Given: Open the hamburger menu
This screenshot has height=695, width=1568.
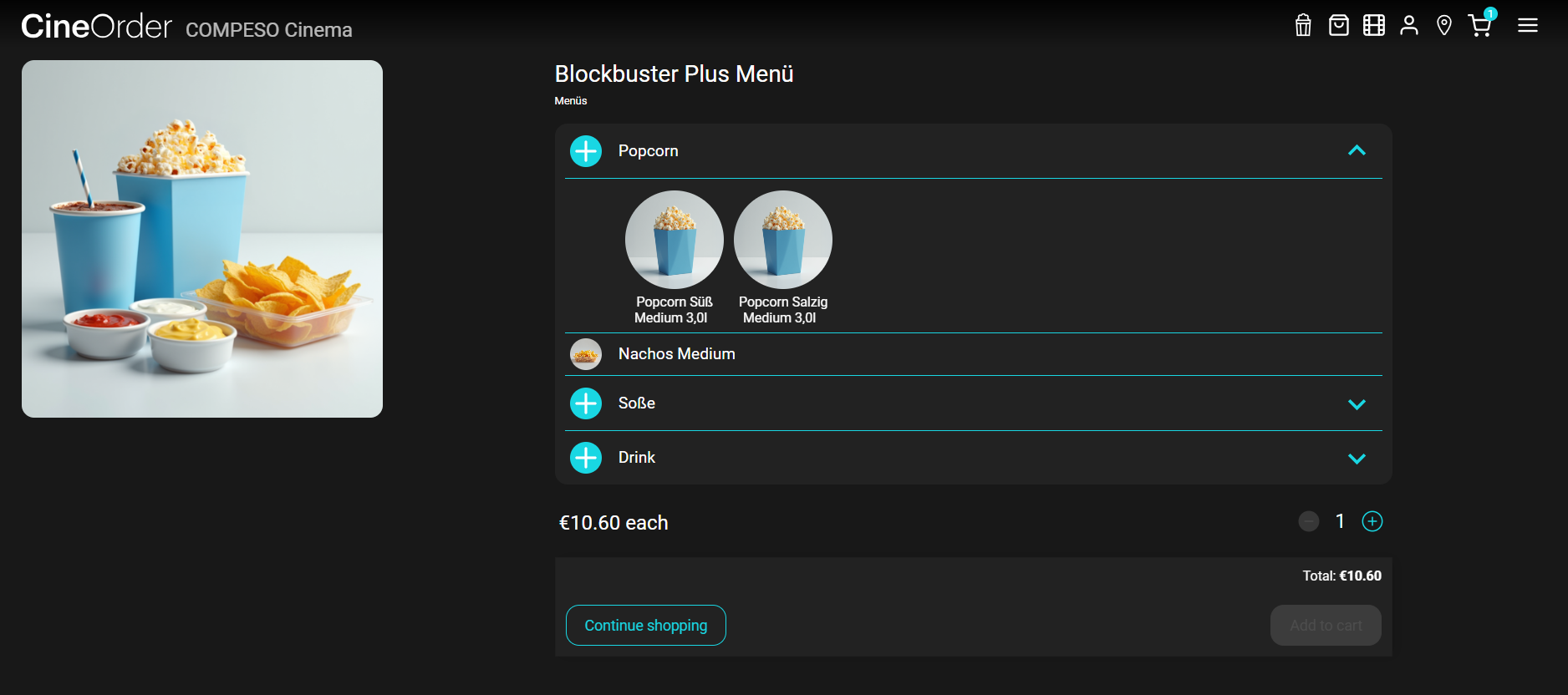Looking at the screenshot, I should tap(1528, 26).
